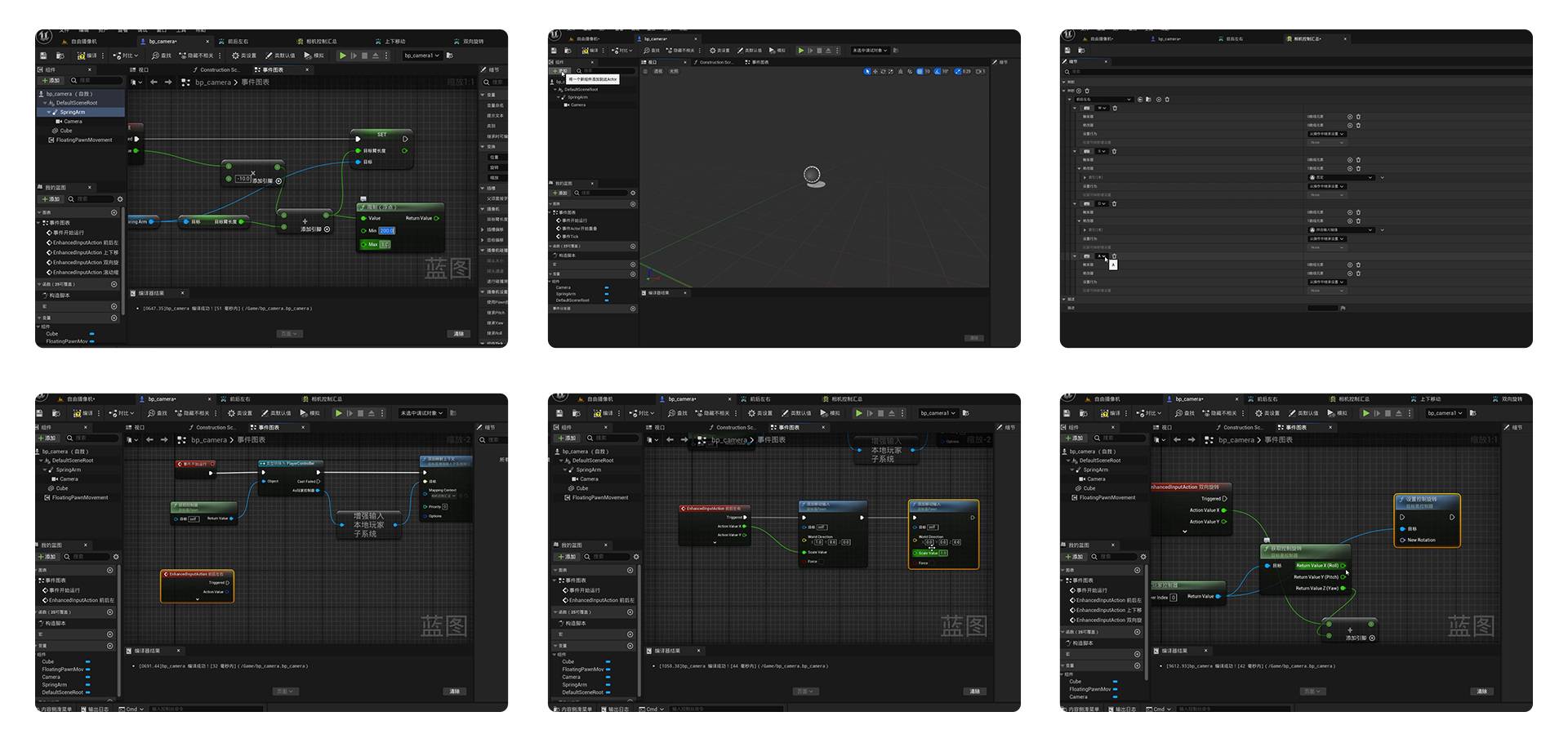Click 查找 find icon in SET-node screenshot

161,56
